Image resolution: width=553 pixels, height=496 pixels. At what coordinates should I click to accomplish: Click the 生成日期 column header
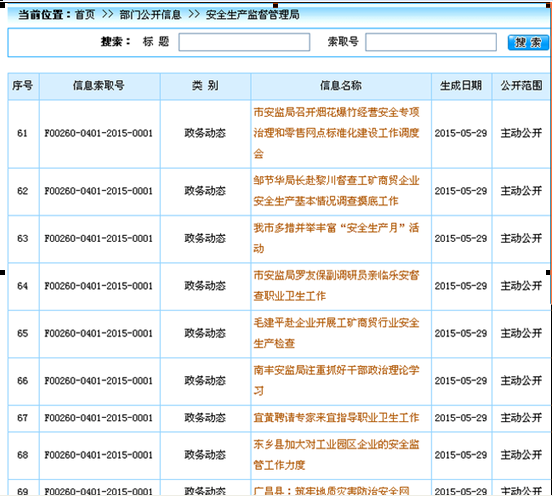tap(461, 85)
